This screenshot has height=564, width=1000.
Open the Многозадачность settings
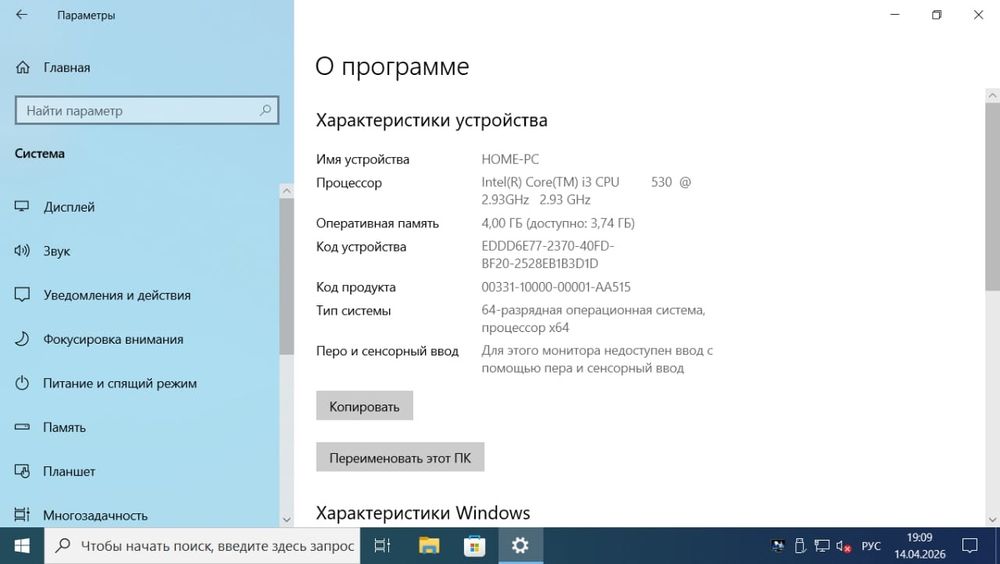click(81, 515)
